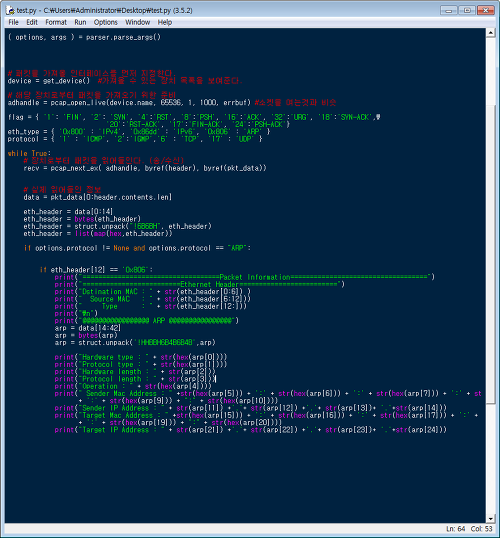Open the File menu

(13, 22)
